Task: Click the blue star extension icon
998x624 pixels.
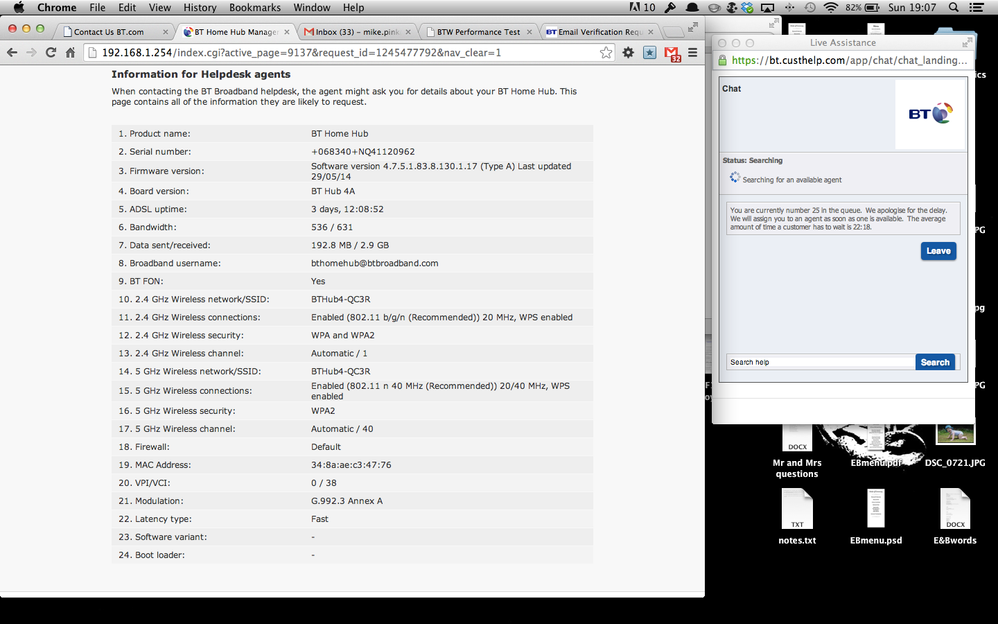Action: [649, 52]
